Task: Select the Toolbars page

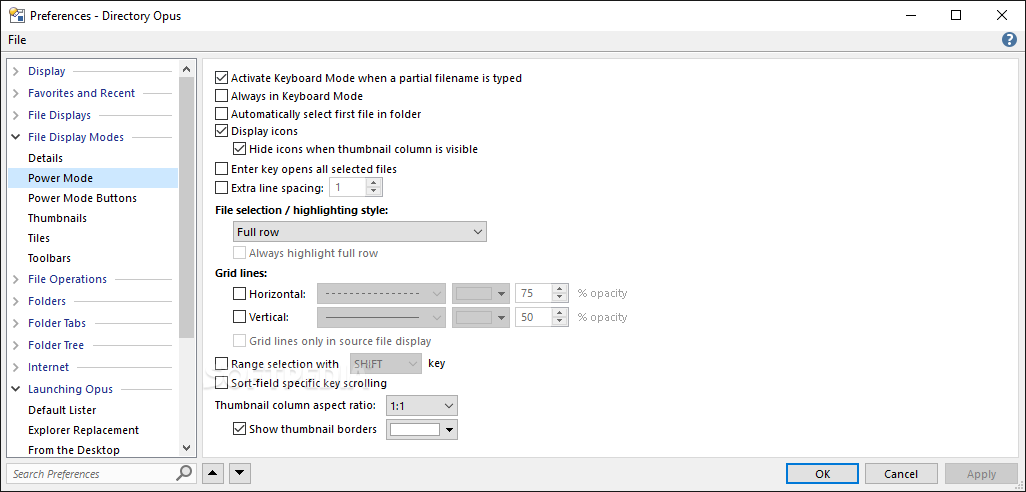Action: (49, 258)
